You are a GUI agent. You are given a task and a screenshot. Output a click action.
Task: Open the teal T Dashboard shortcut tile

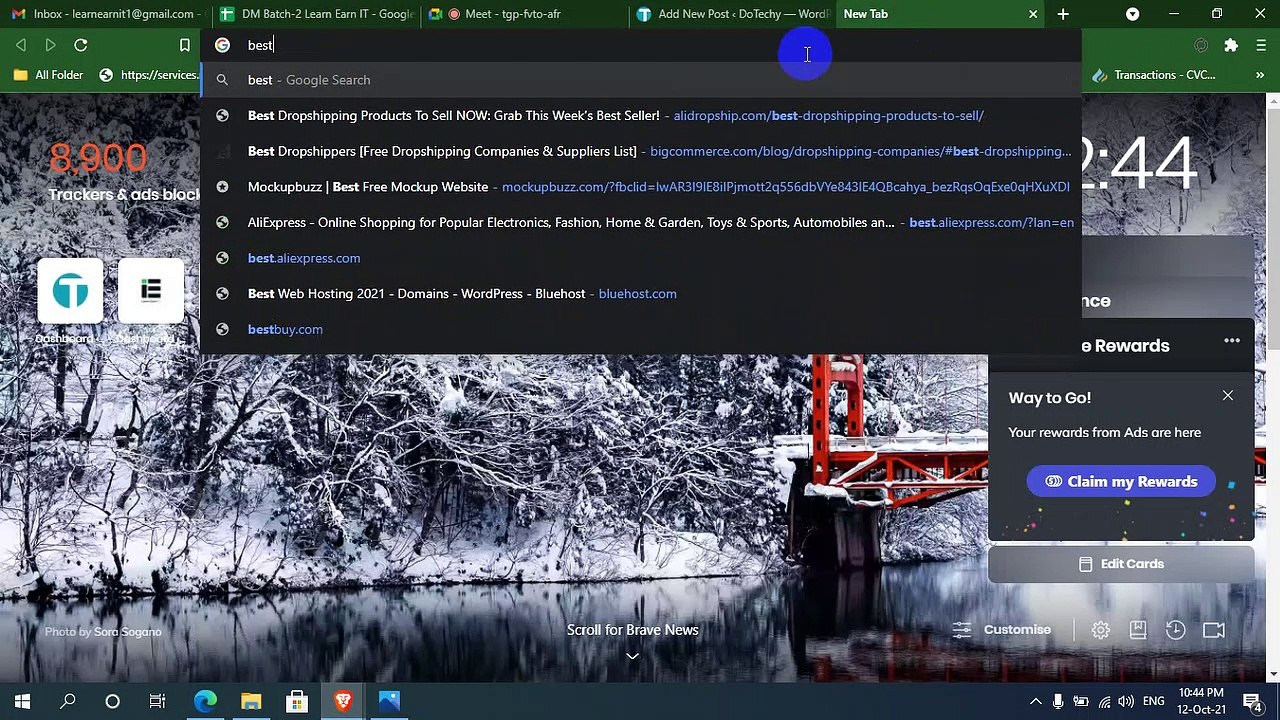click(70, 291)
